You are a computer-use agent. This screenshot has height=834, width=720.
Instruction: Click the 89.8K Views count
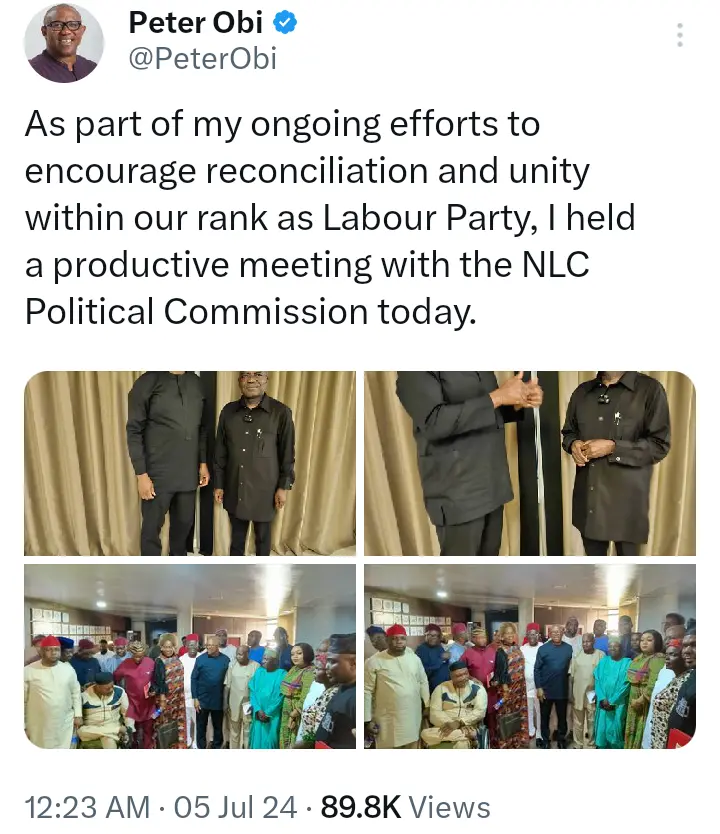[x=405, y=807]
